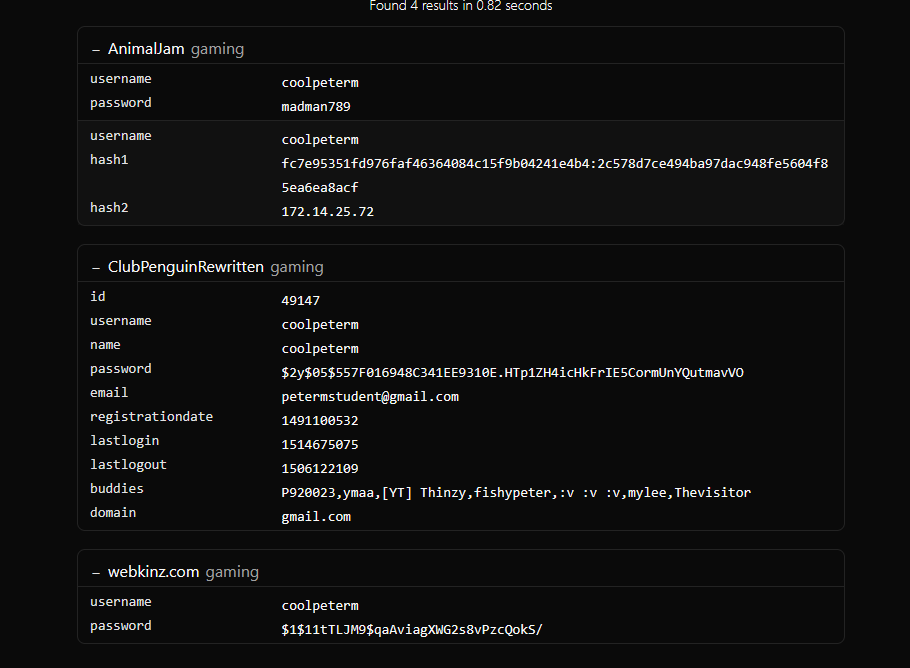Click the gaming tag beside ClubPenguinRewritten
Screen dimensions: 910x668
297,267
